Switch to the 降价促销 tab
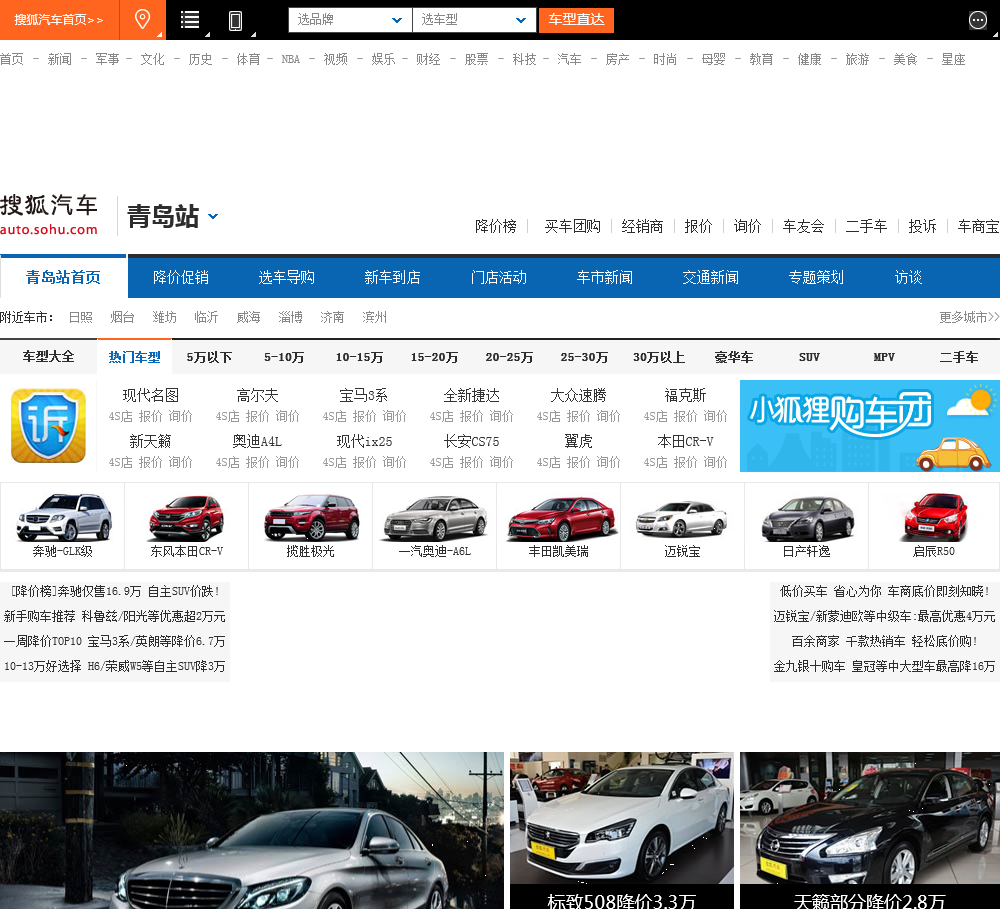Image resolution: width=1000 pixels, height=909 pixels. pyautogui.click(x=181, y=277)
